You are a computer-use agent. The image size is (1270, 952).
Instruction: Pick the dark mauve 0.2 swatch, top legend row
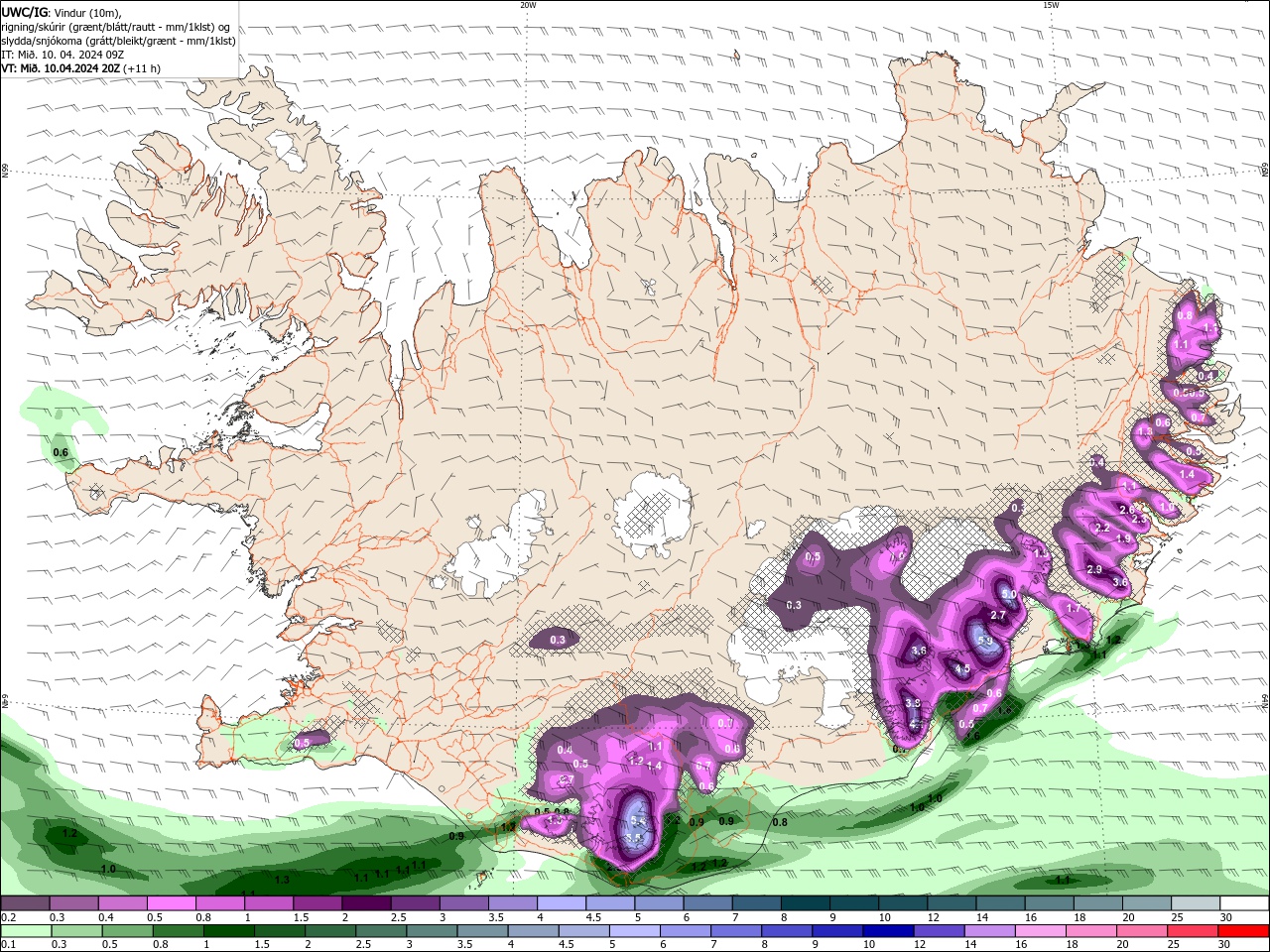25,903
